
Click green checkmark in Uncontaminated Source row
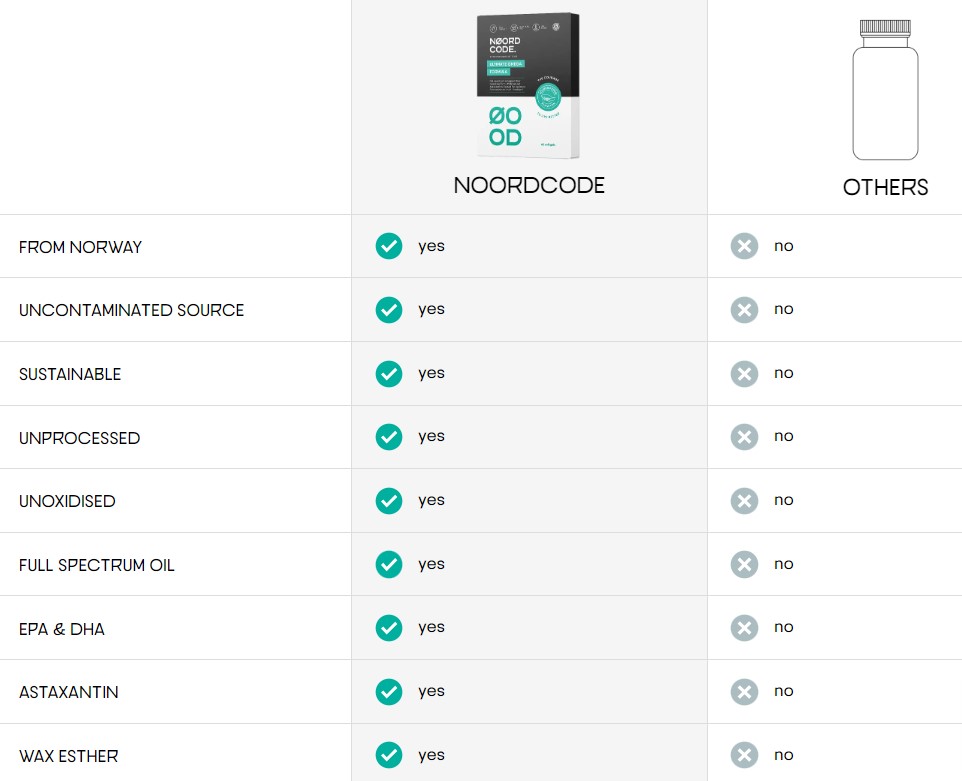[x=389, y=310]
